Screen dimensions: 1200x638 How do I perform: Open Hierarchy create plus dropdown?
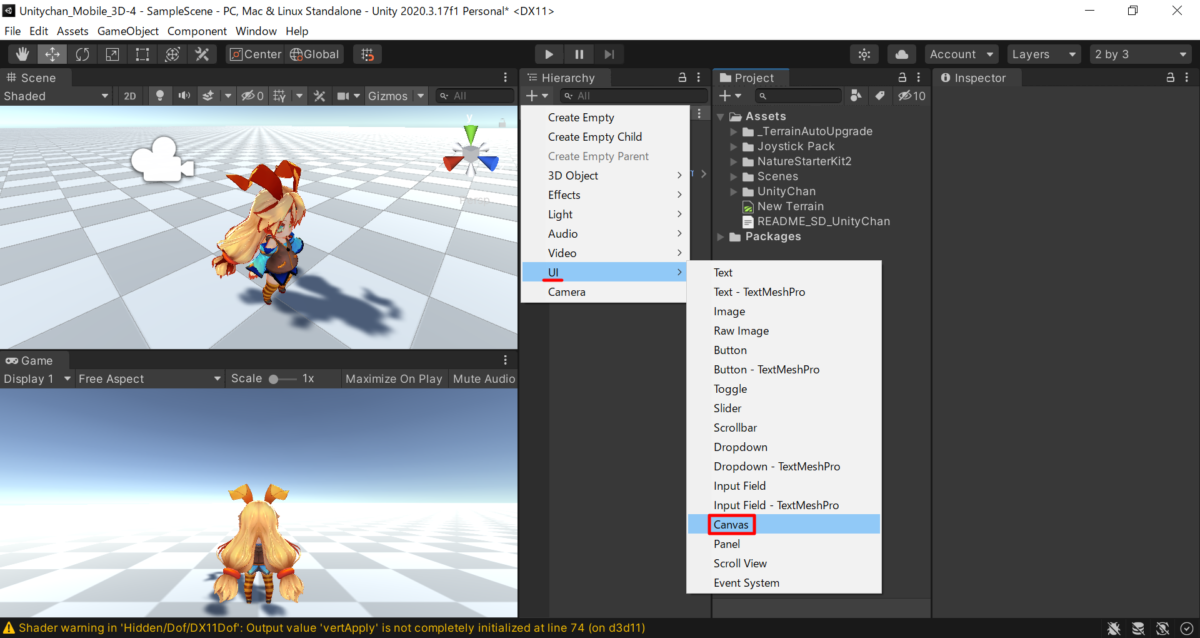pos(537,96)
